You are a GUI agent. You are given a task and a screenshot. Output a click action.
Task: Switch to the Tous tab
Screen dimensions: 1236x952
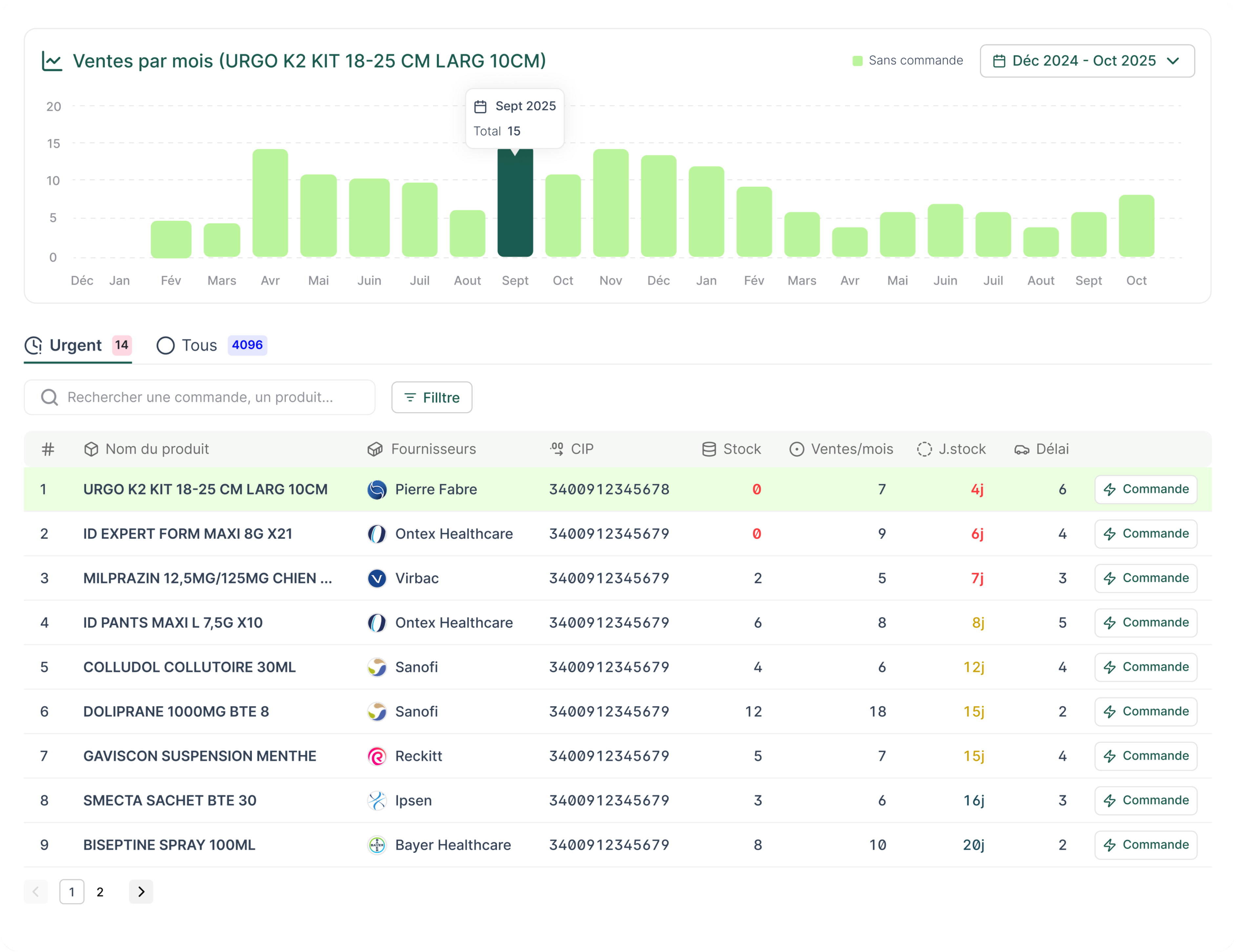point(199,345)
